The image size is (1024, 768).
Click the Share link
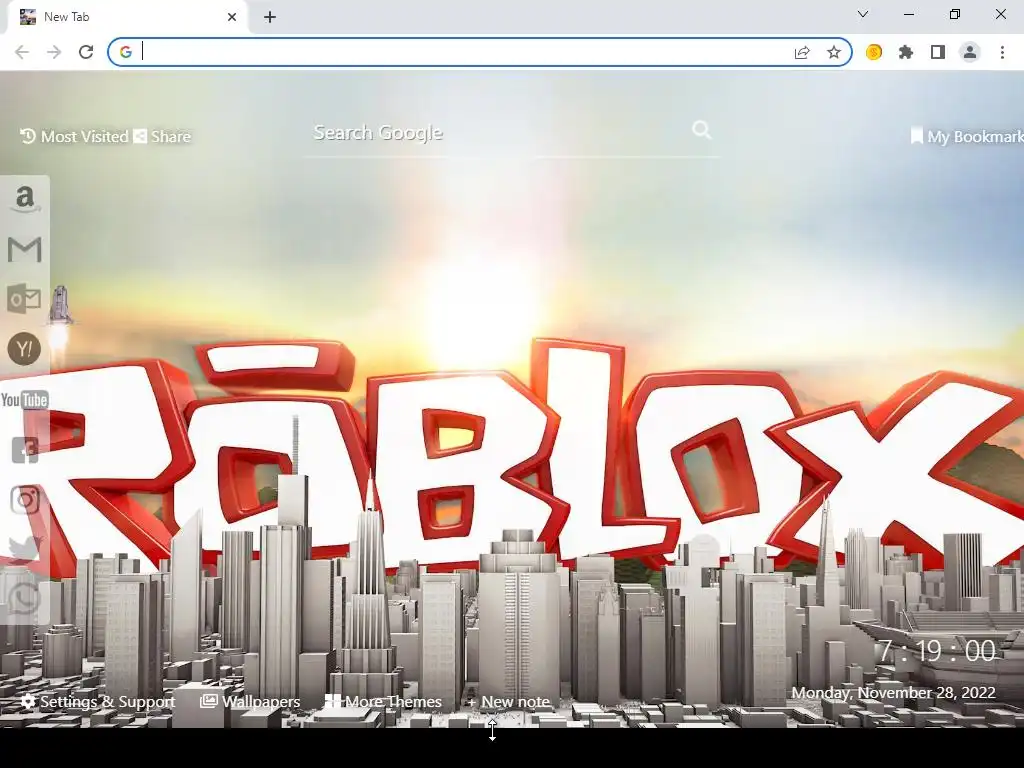pyautogui.click(x=162, y=136)
